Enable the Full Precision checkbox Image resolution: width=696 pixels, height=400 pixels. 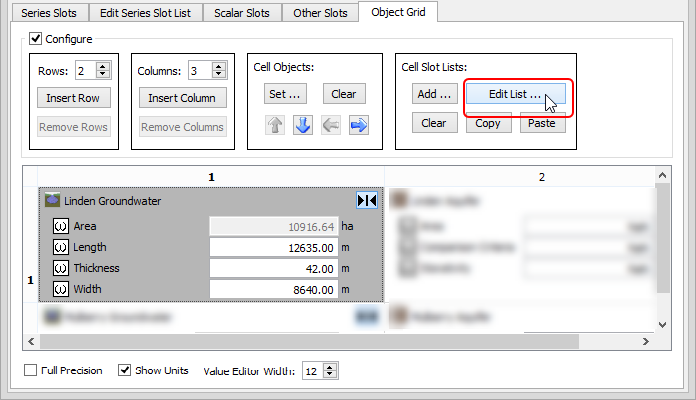point(31,371)
